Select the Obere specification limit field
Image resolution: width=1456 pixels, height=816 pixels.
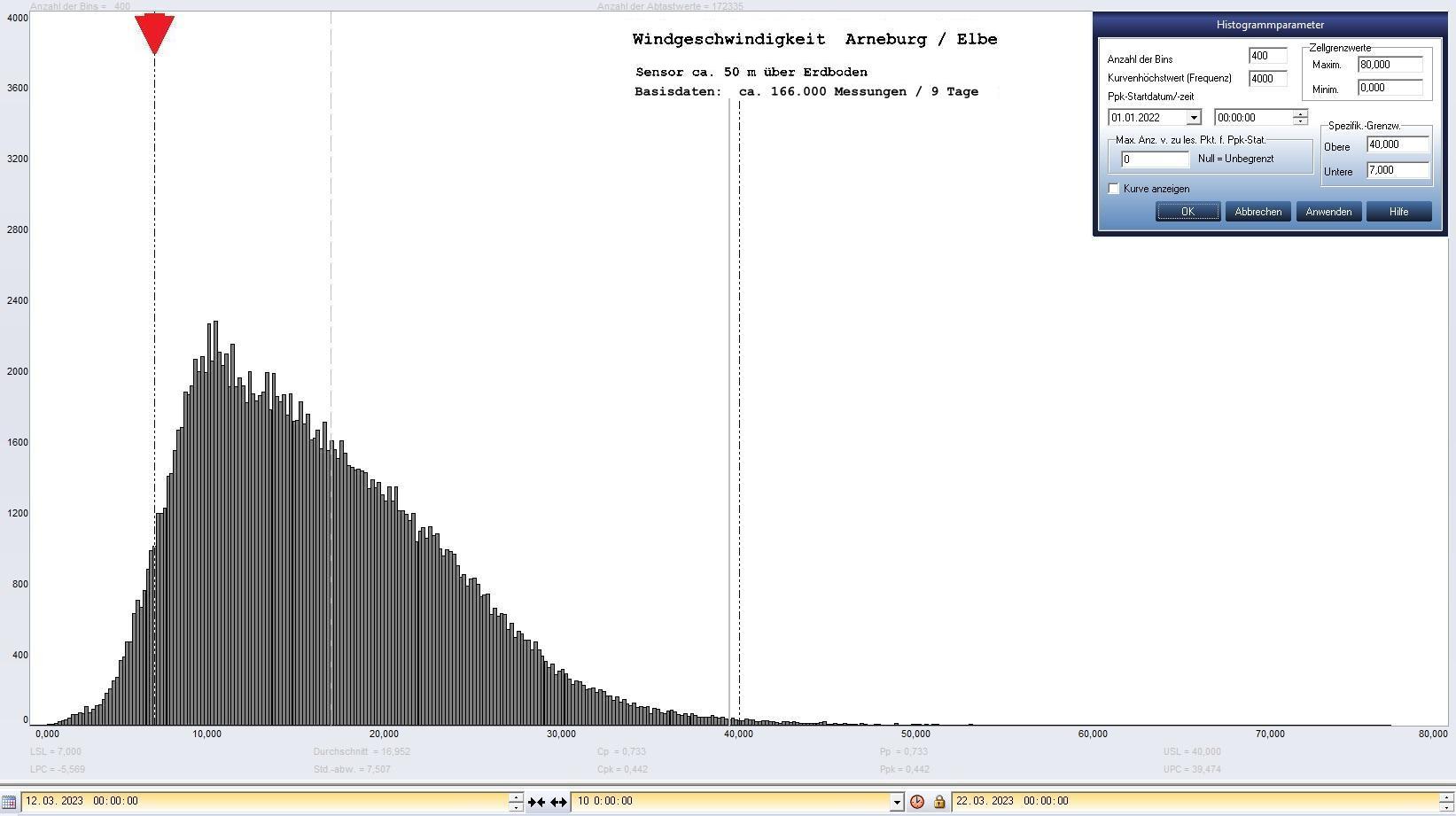[x=1398, y=144]
